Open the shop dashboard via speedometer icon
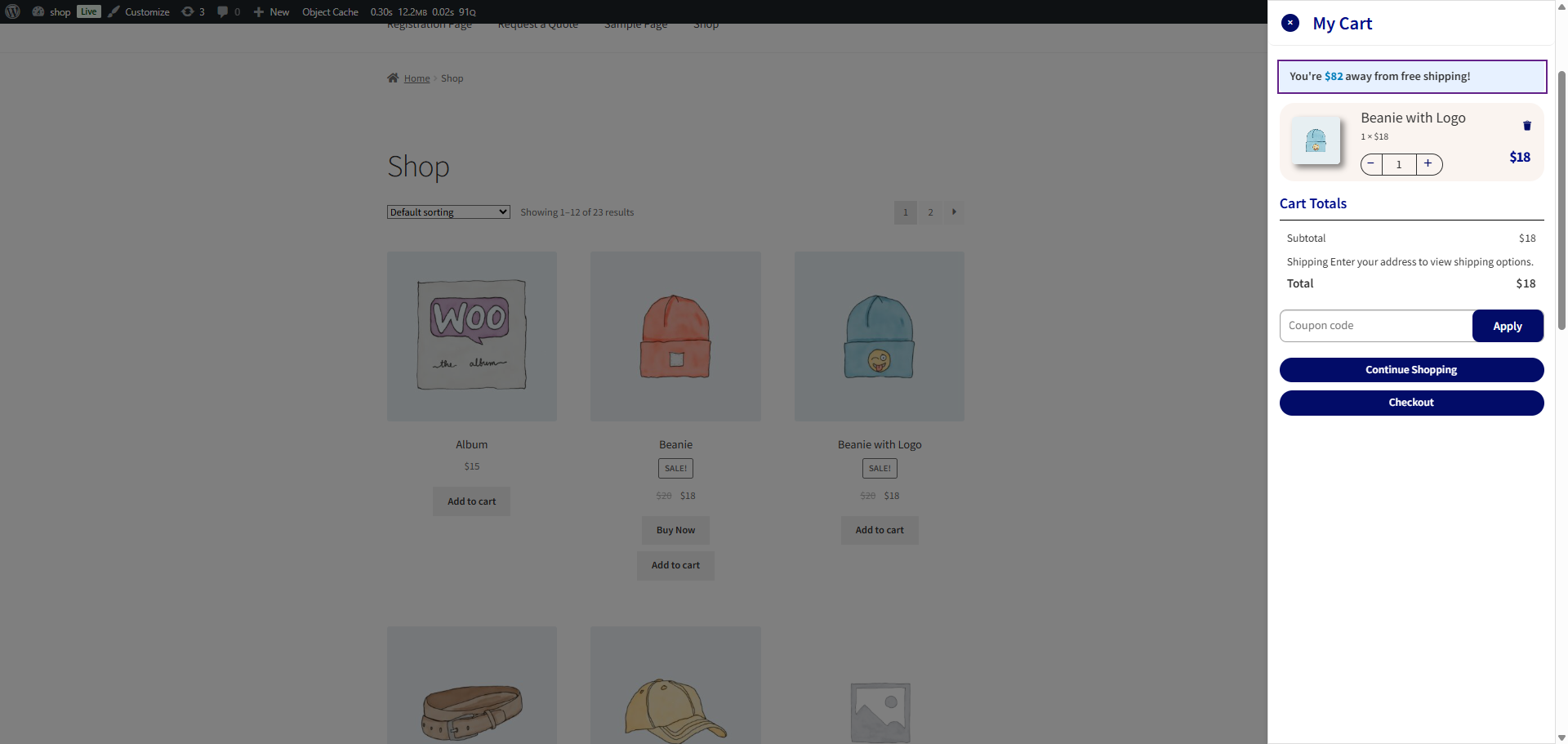 click(x=38, y=11)
